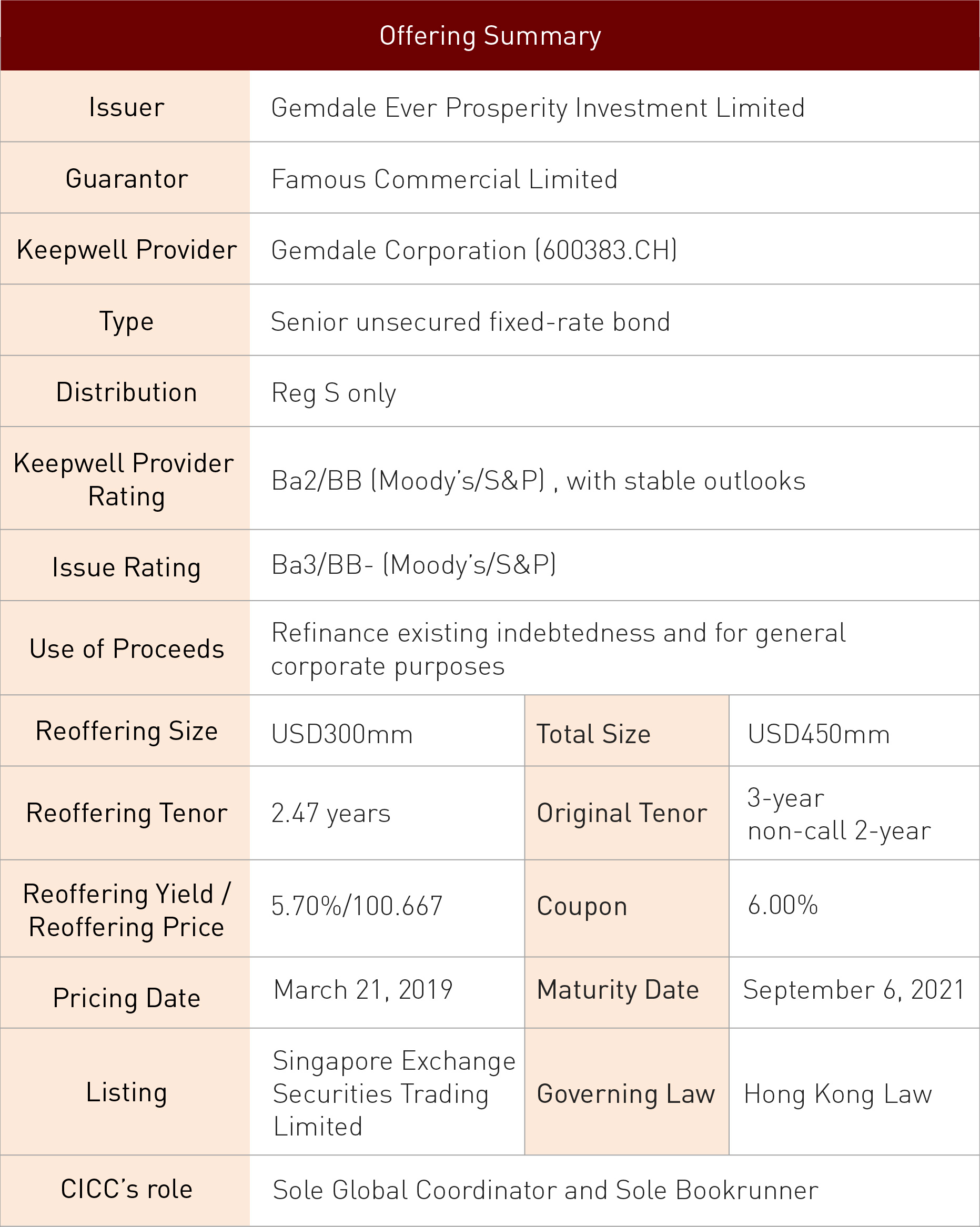Select the Issuer label cell
The height and width of the screenshot is (1227, 980).
(x=125, y=106)
